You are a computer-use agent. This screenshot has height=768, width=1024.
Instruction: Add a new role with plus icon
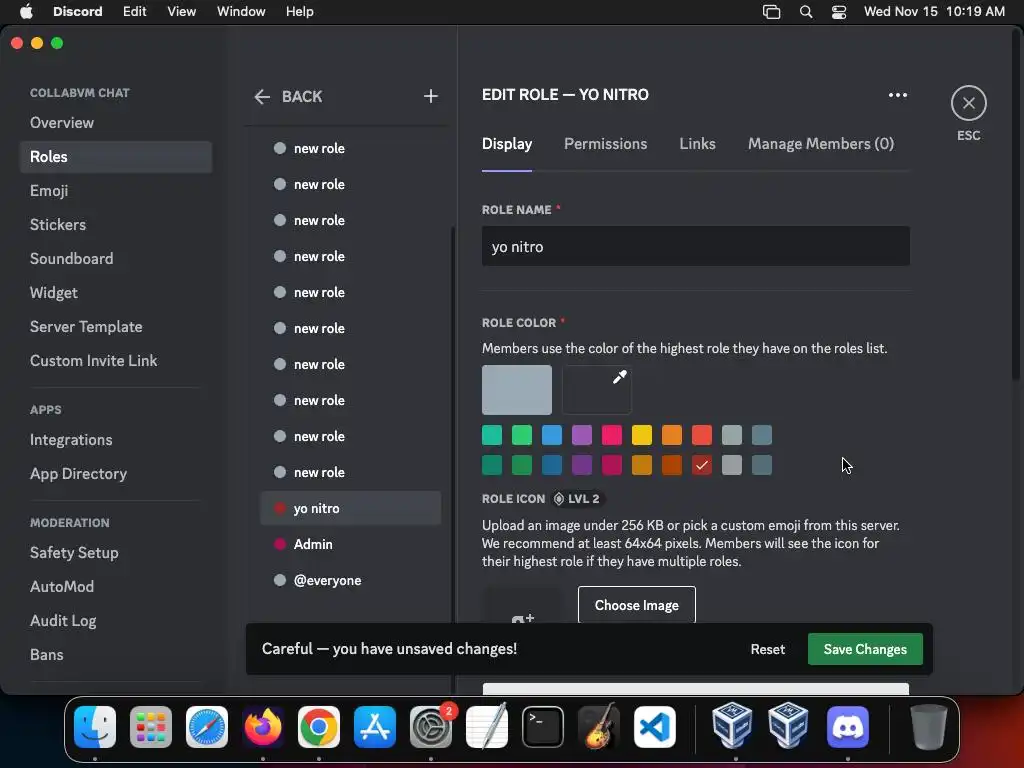point(430,97)
